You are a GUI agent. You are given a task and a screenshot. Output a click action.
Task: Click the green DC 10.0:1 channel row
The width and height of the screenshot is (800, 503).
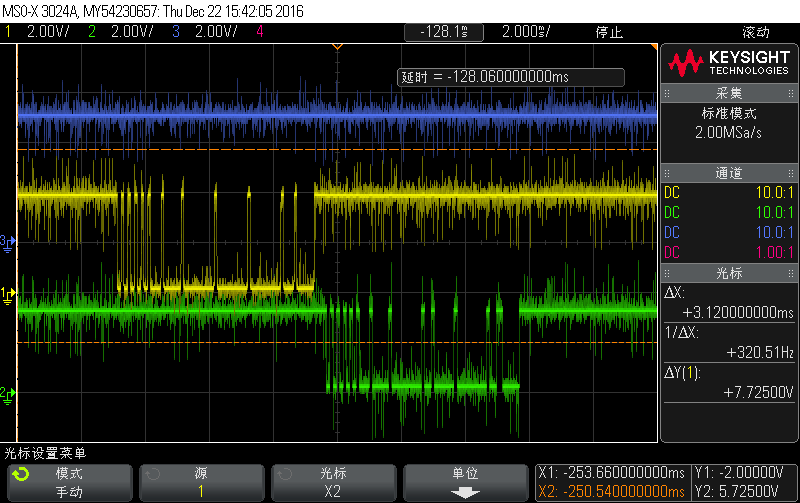(x=729, y=212)
